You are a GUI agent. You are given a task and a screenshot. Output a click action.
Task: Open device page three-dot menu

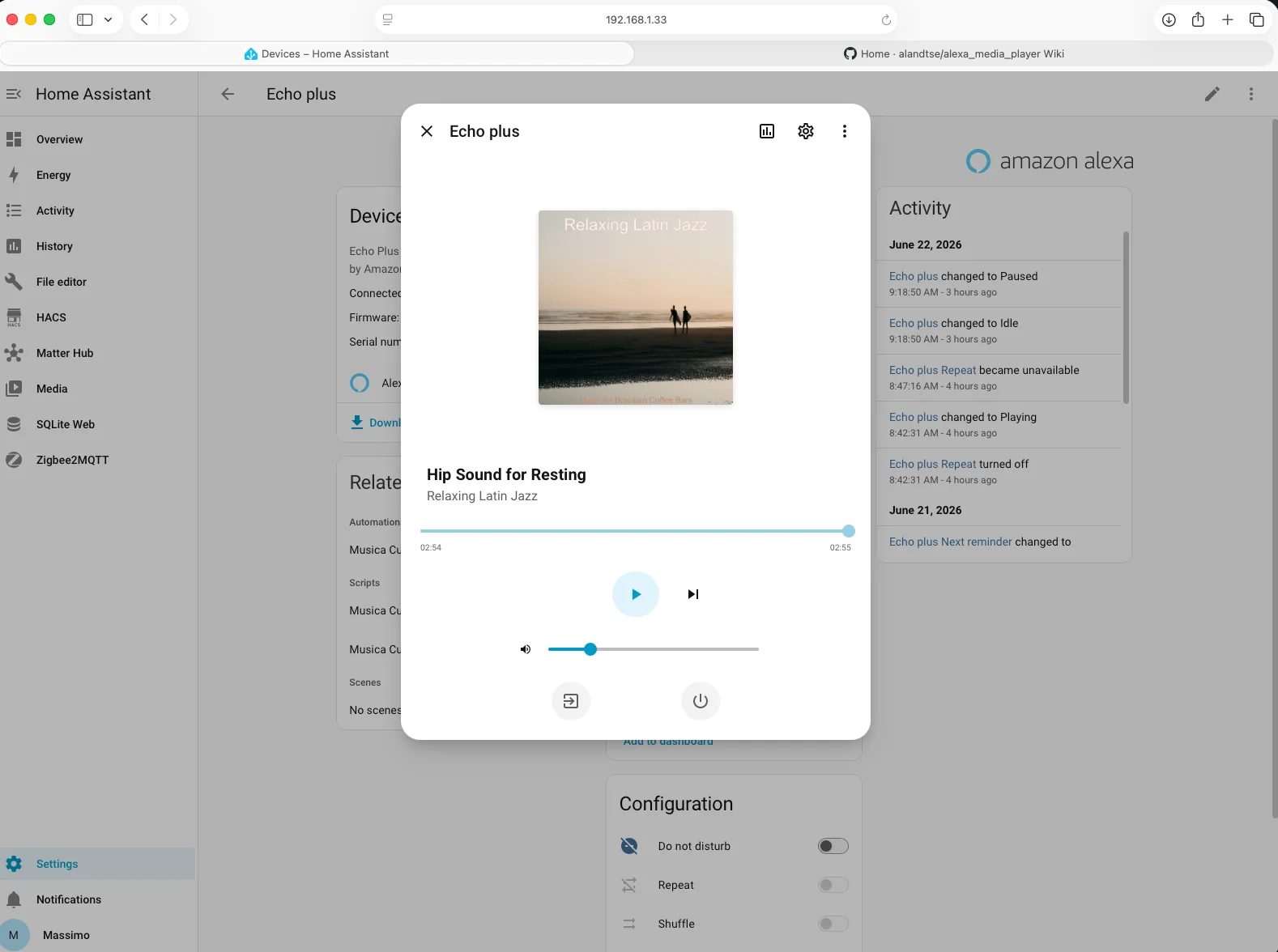(1251, 94)
